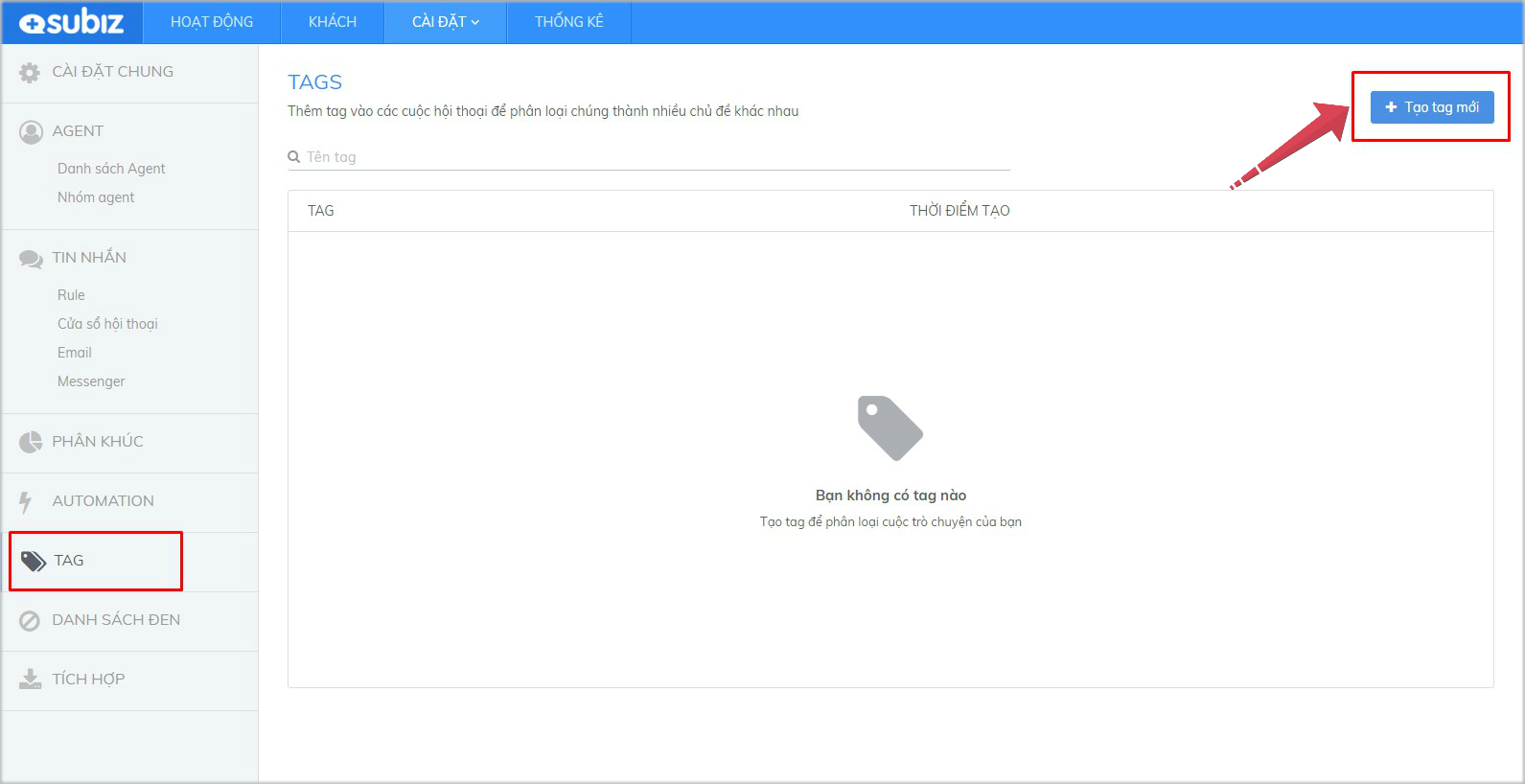Select Nhóm agent in sidebar

(x=96, y=197)
